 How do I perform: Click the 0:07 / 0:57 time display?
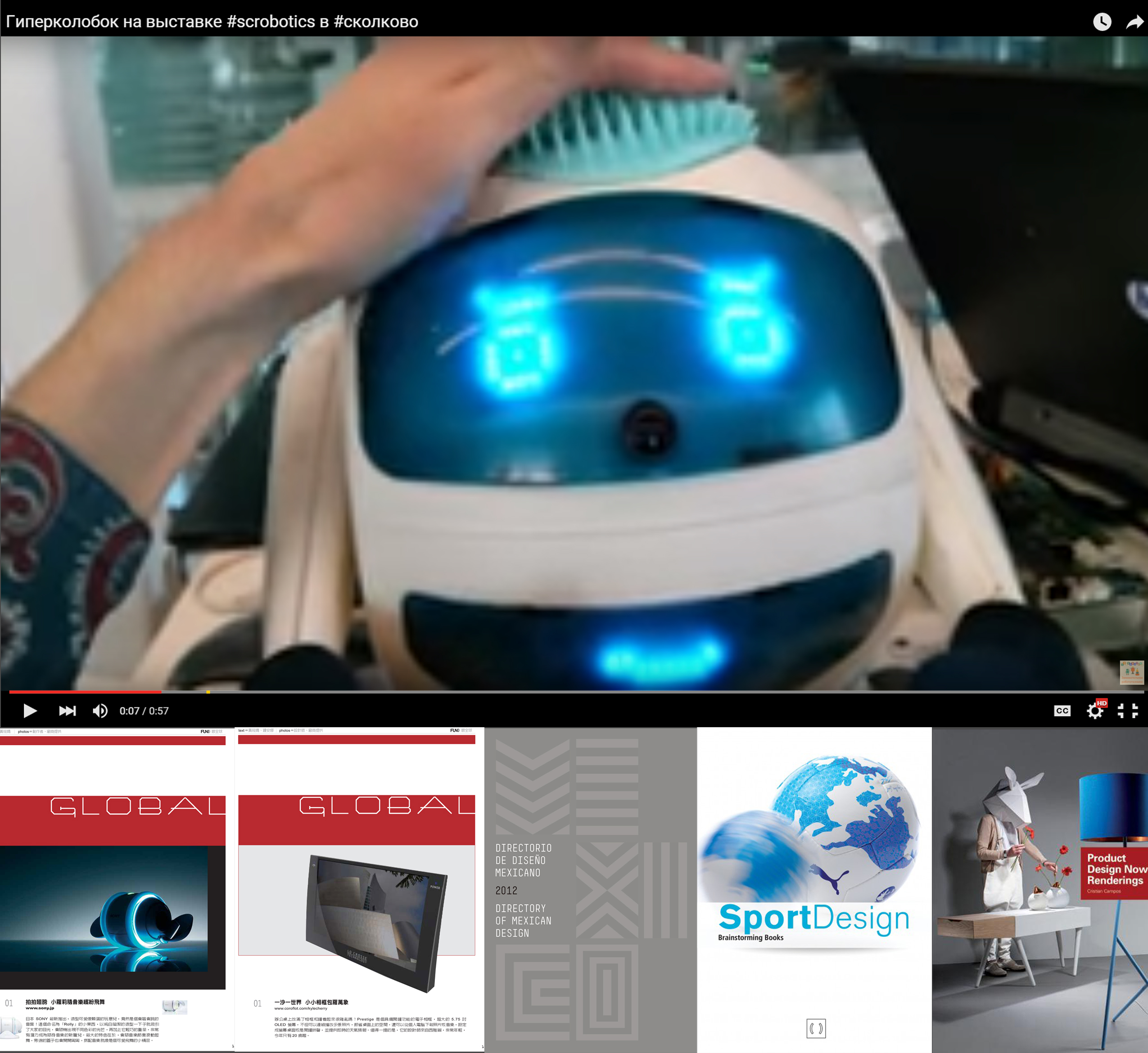point(144,711)
